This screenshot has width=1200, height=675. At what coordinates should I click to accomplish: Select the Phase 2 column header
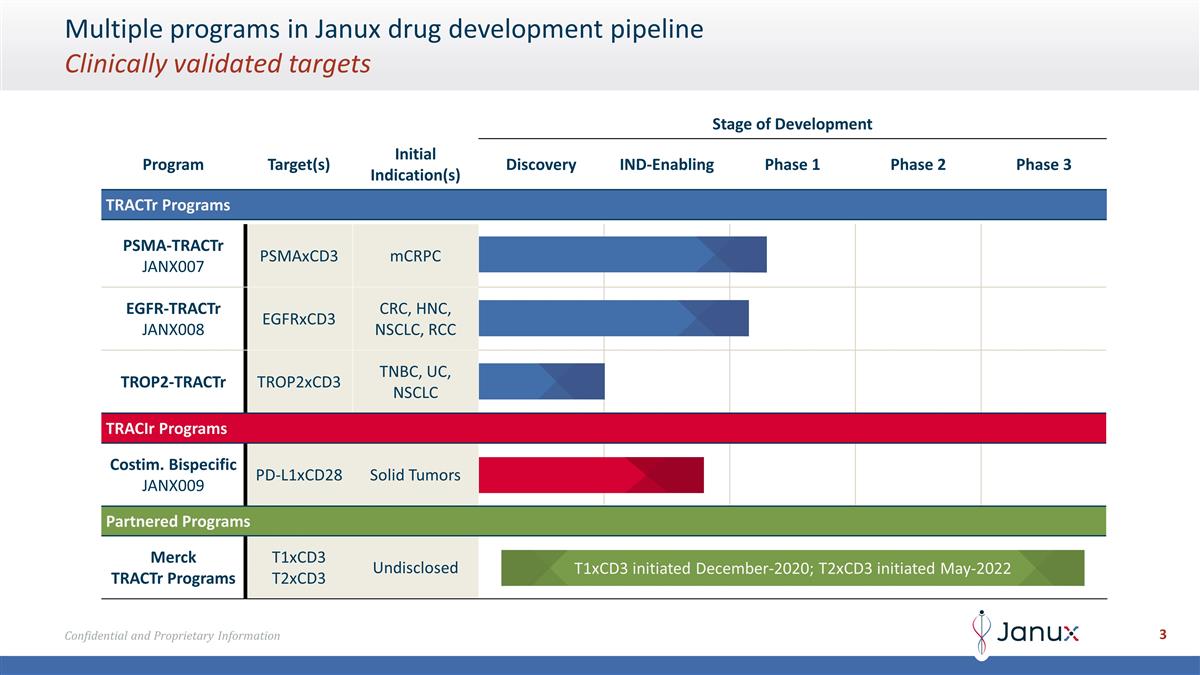(917, 164)
